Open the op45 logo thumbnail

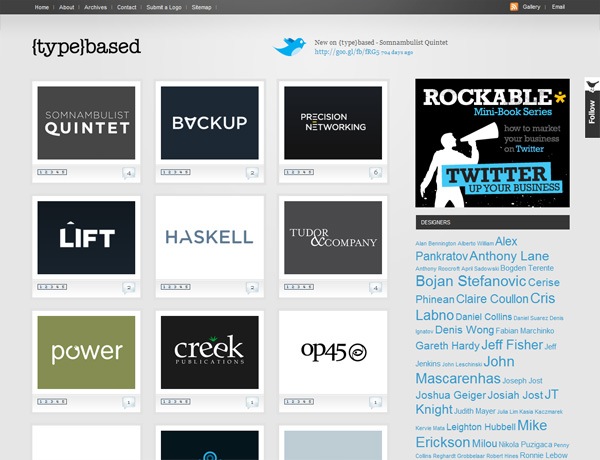point(333,352)
